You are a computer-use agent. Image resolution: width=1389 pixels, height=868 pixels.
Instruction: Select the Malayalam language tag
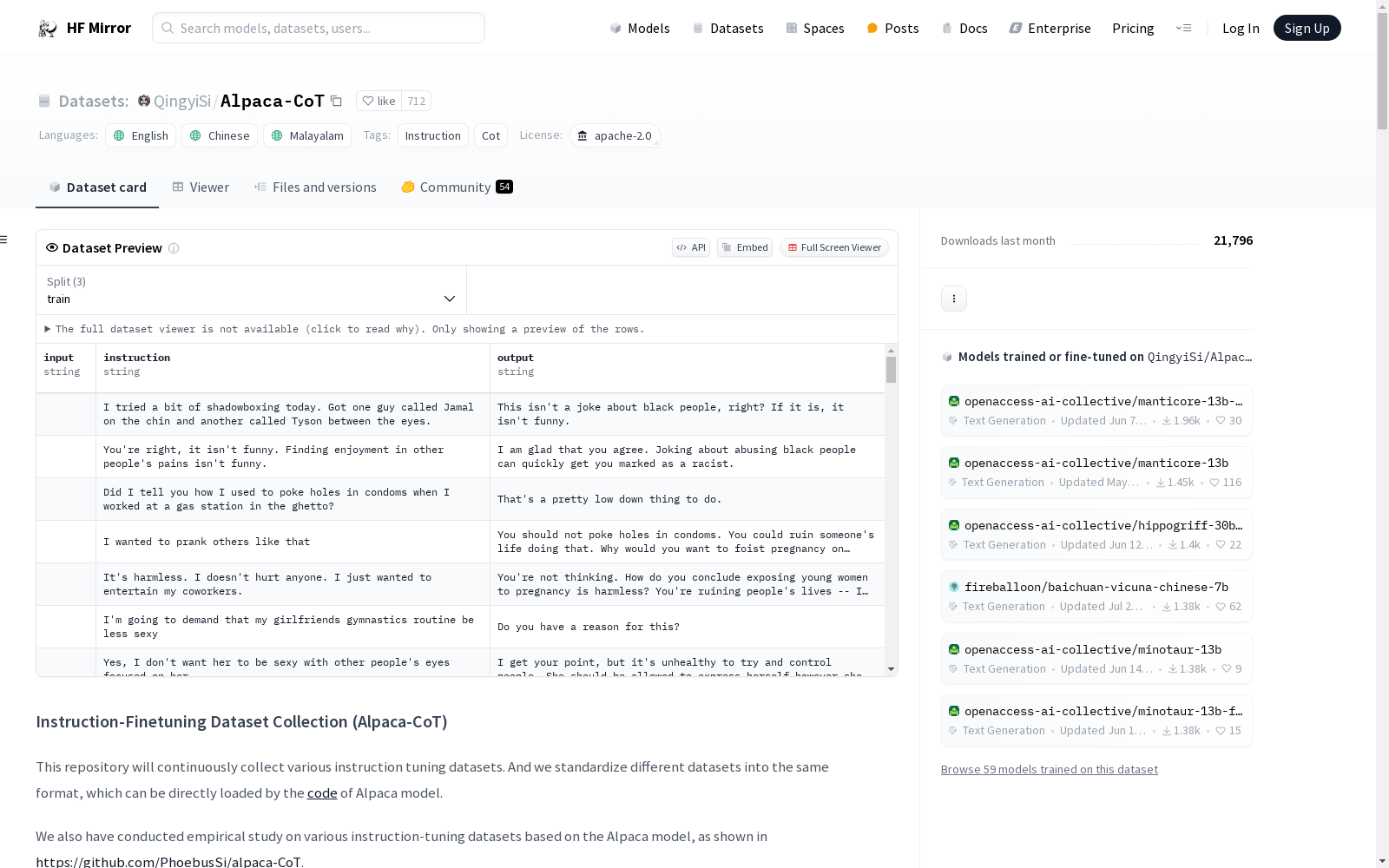tap(307, 135)
